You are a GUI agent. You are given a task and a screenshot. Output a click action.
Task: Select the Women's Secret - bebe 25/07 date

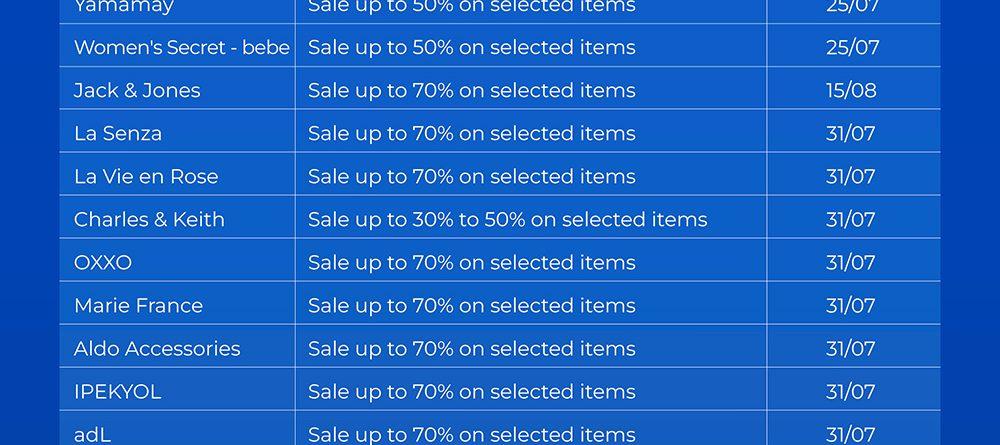851,47
